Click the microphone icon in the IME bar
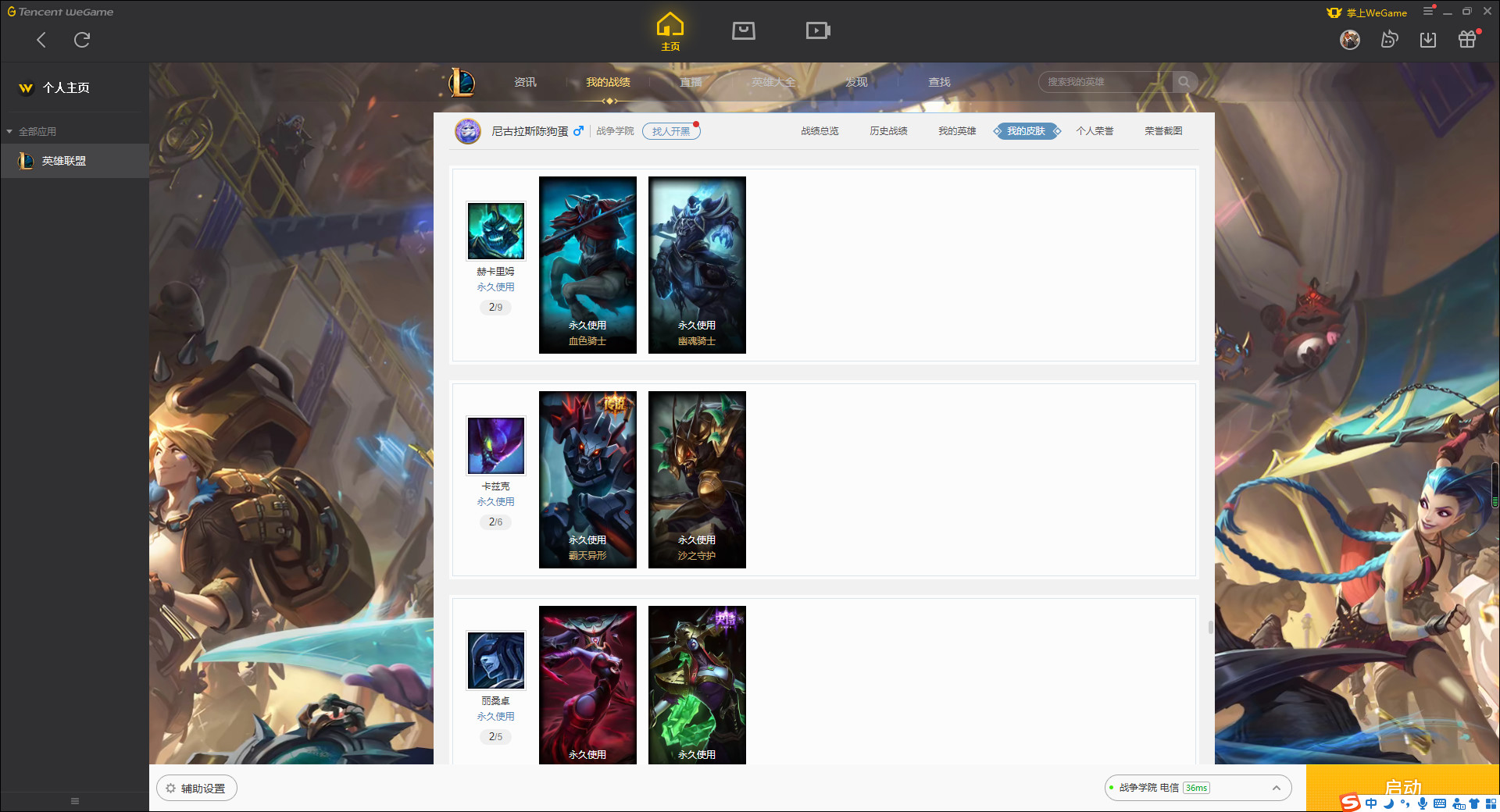This screenshot has width=1500, height=812. (x=1423, y=803)
